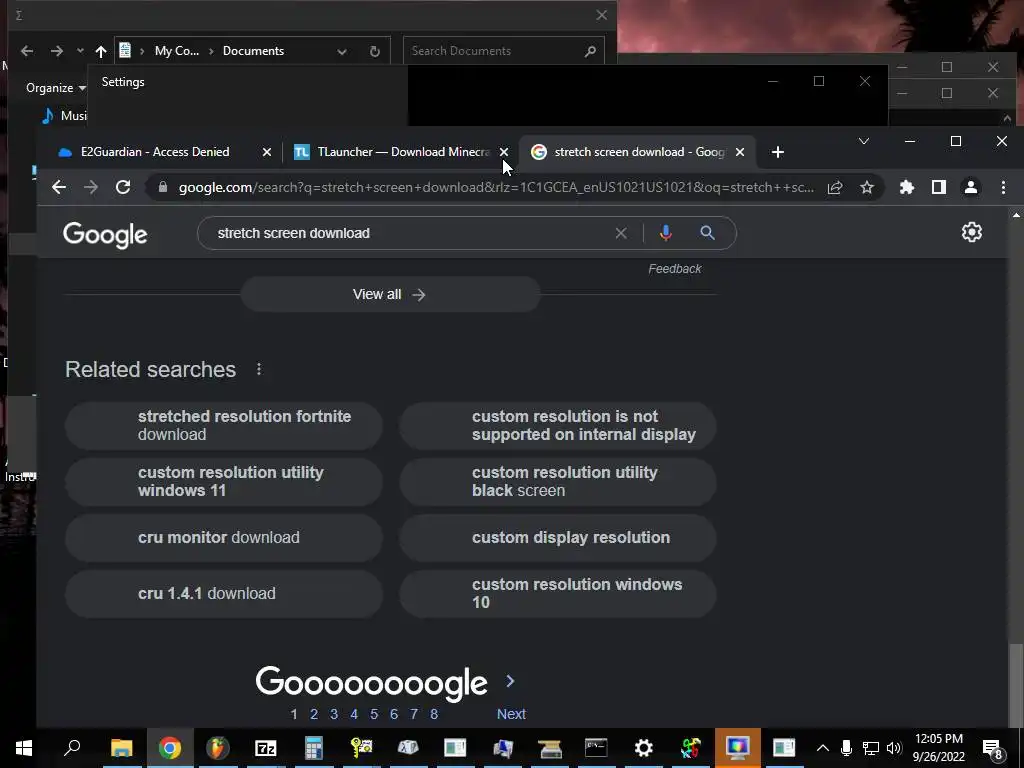Image resolution: width=1024 pixels, height=768 pixels.
Task: Search custom resolution utility windows 11
Action: [224, 481]
